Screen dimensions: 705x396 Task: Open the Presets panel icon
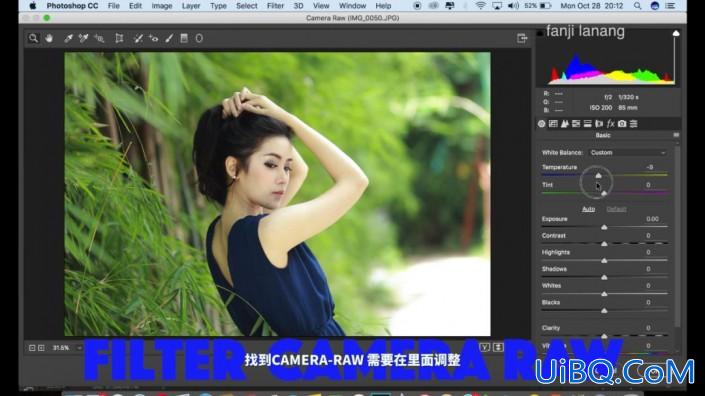[634, 124]
